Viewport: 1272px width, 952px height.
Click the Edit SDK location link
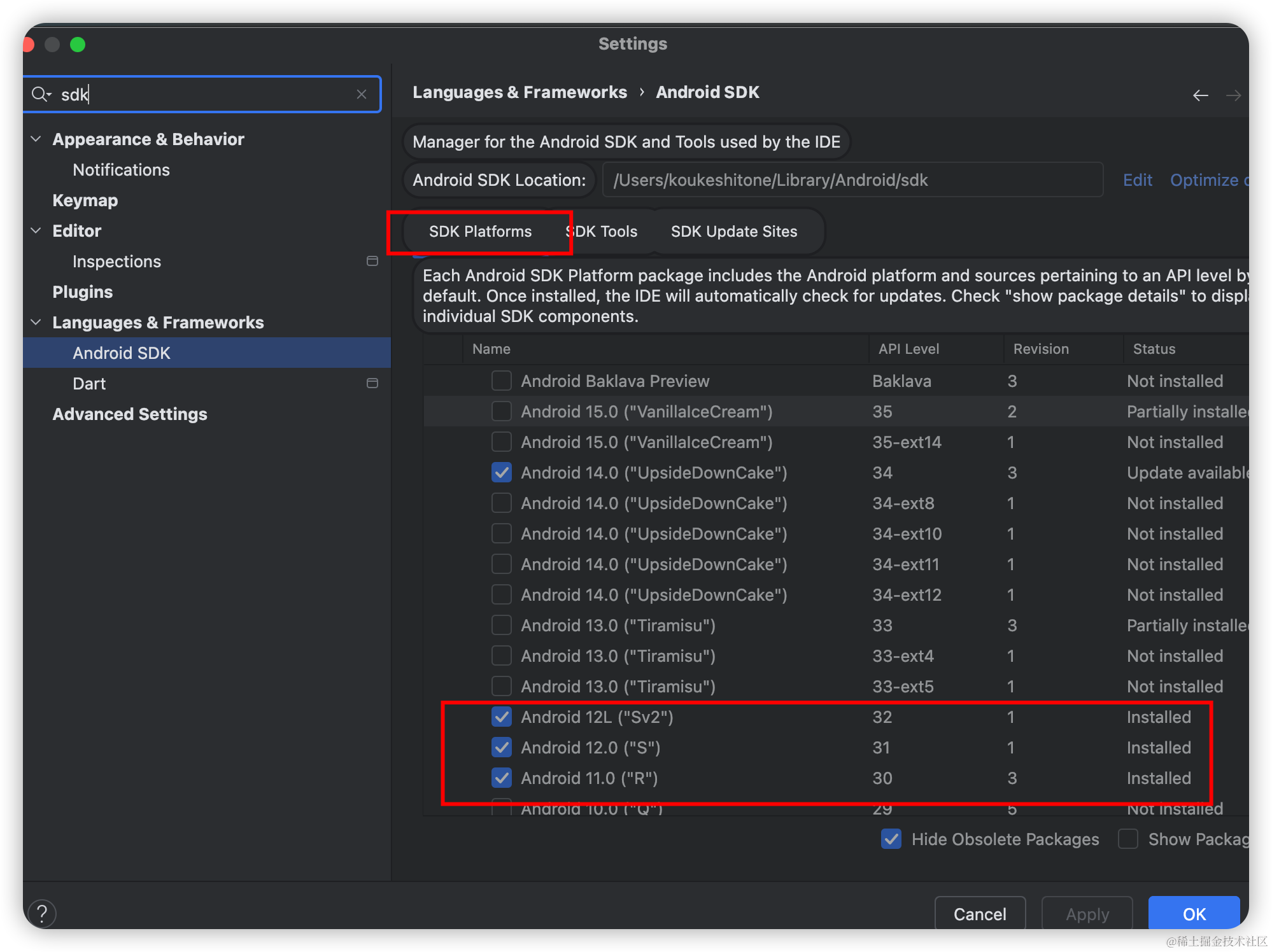click(x=1137, y=180)
